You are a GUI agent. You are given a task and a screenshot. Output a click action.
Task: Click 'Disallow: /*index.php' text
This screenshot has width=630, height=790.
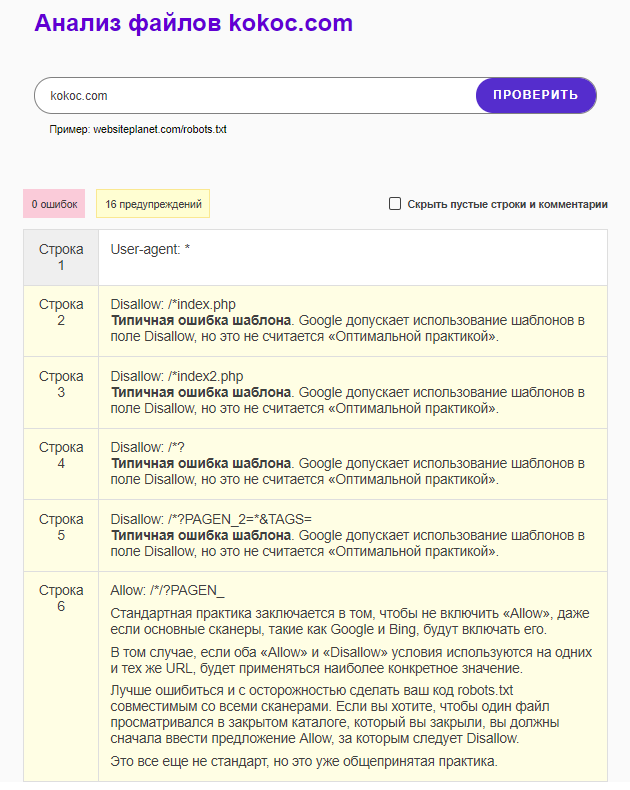coord(173,304)
